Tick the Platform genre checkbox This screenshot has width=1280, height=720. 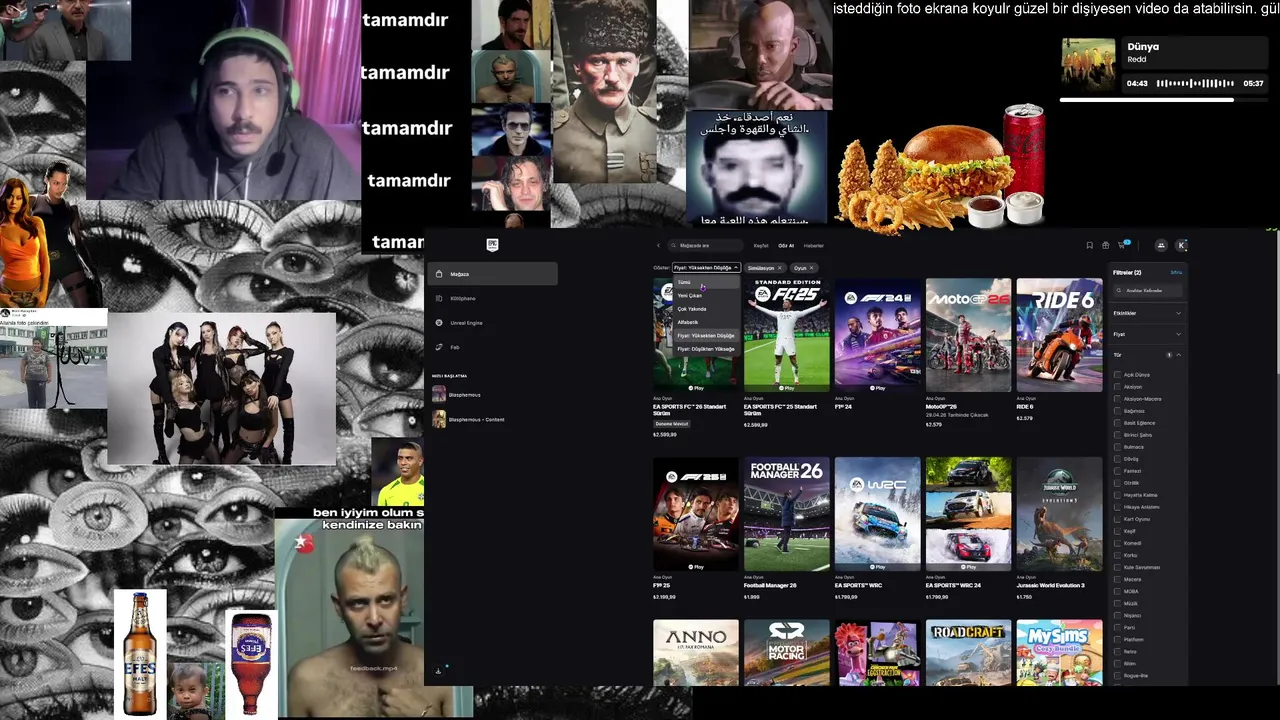point(1117,639)
